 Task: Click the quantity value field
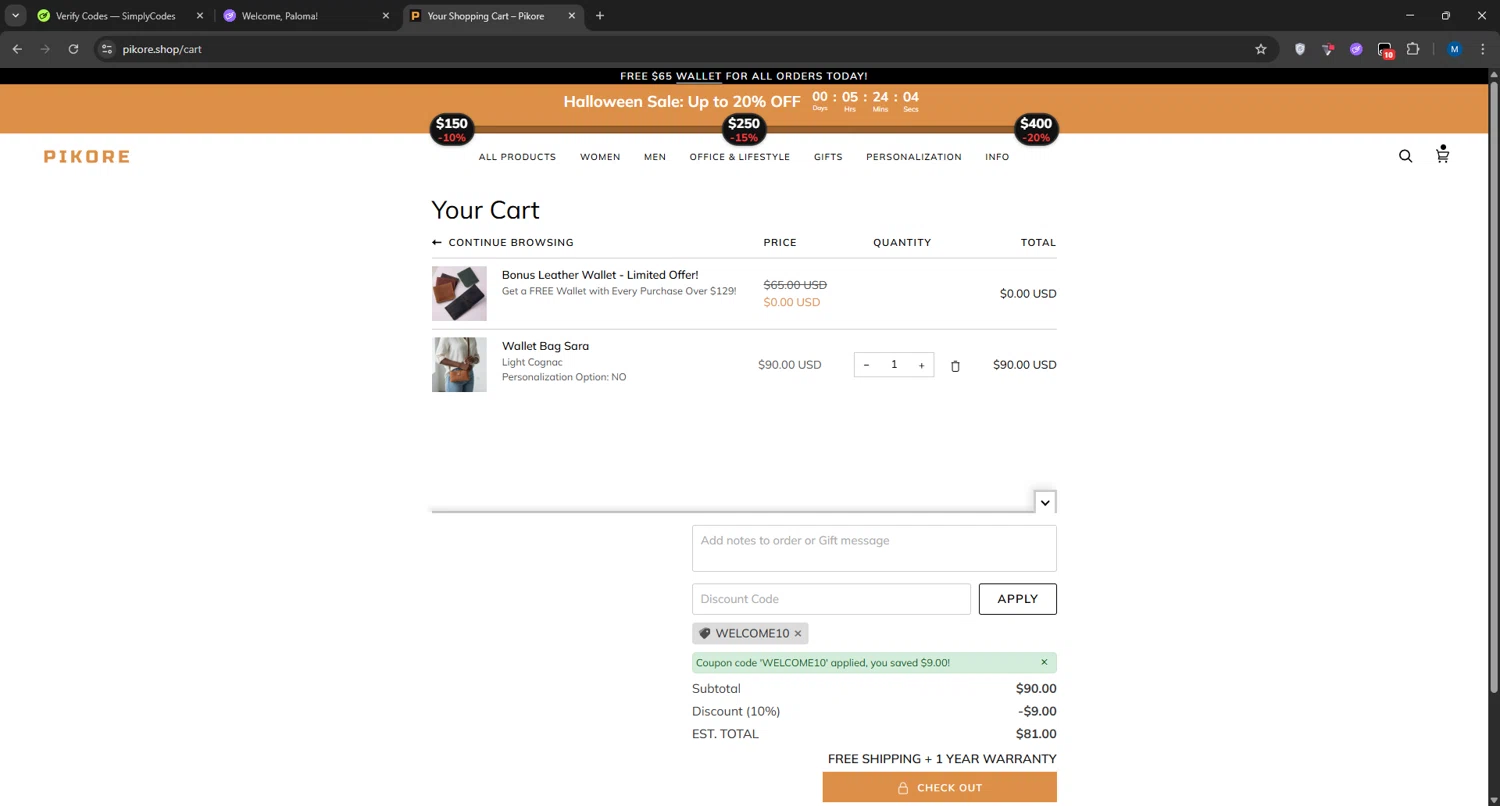coord(894,365)
